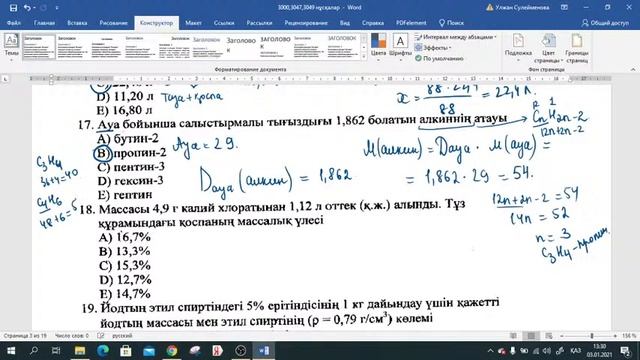Open the Цвета theme colors palette
The image size is (640, 360).
pyautogui.click(x=379, y=47)
